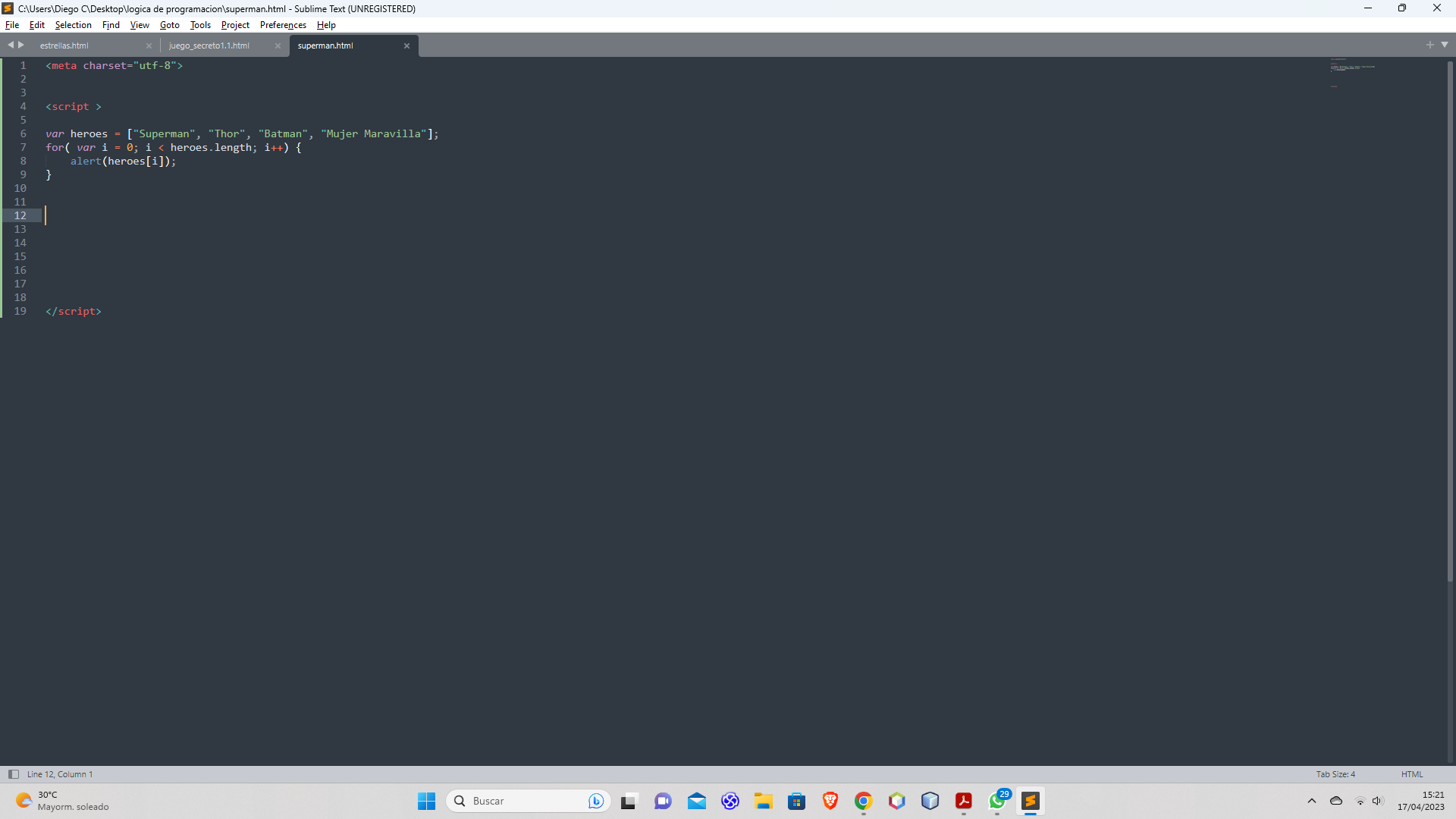Show hidden system tray icons
Screen dimensions: 1456x819
(x=1311, y=801)
